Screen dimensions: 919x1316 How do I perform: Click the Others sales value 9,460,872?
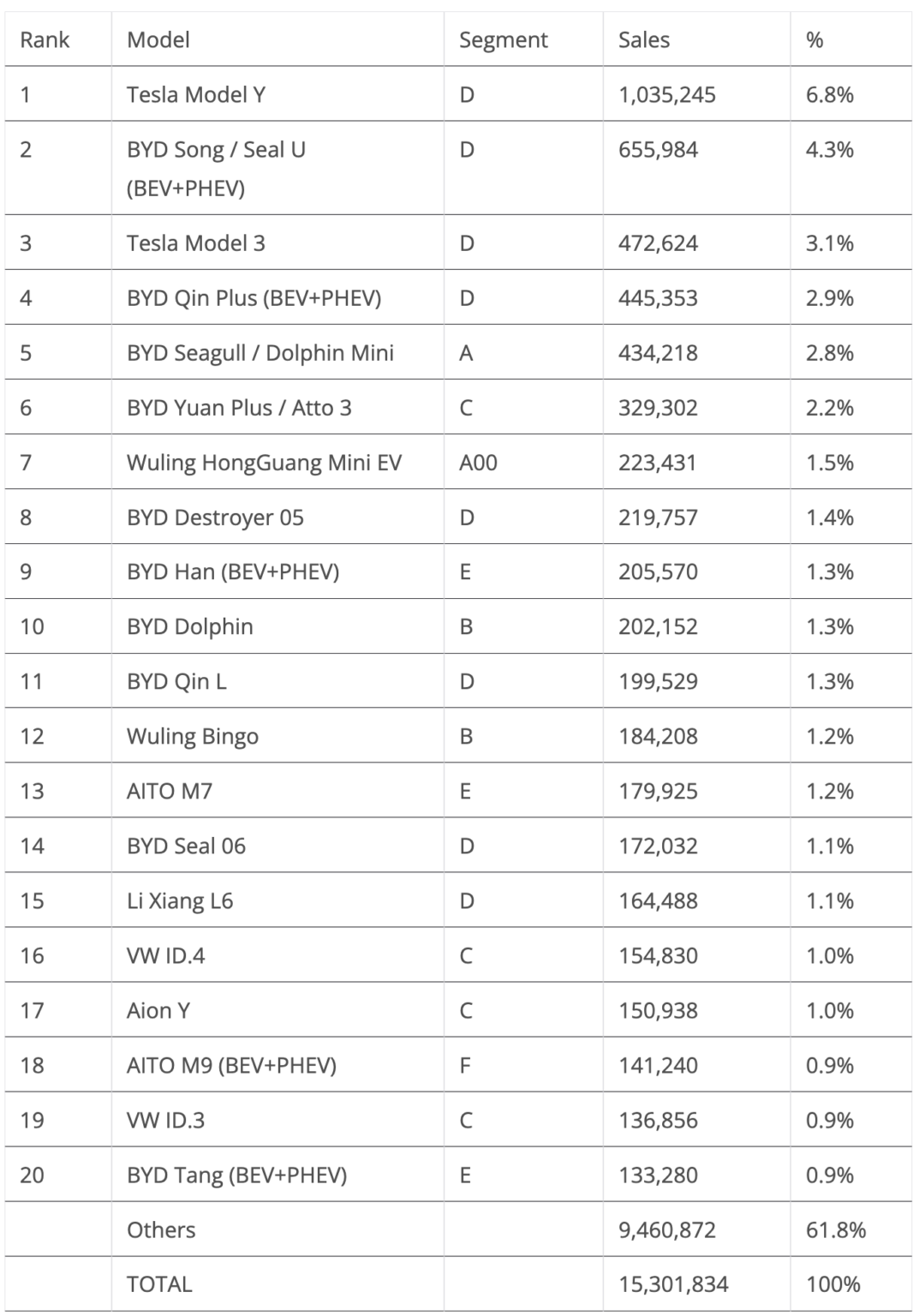point(667,1229)
